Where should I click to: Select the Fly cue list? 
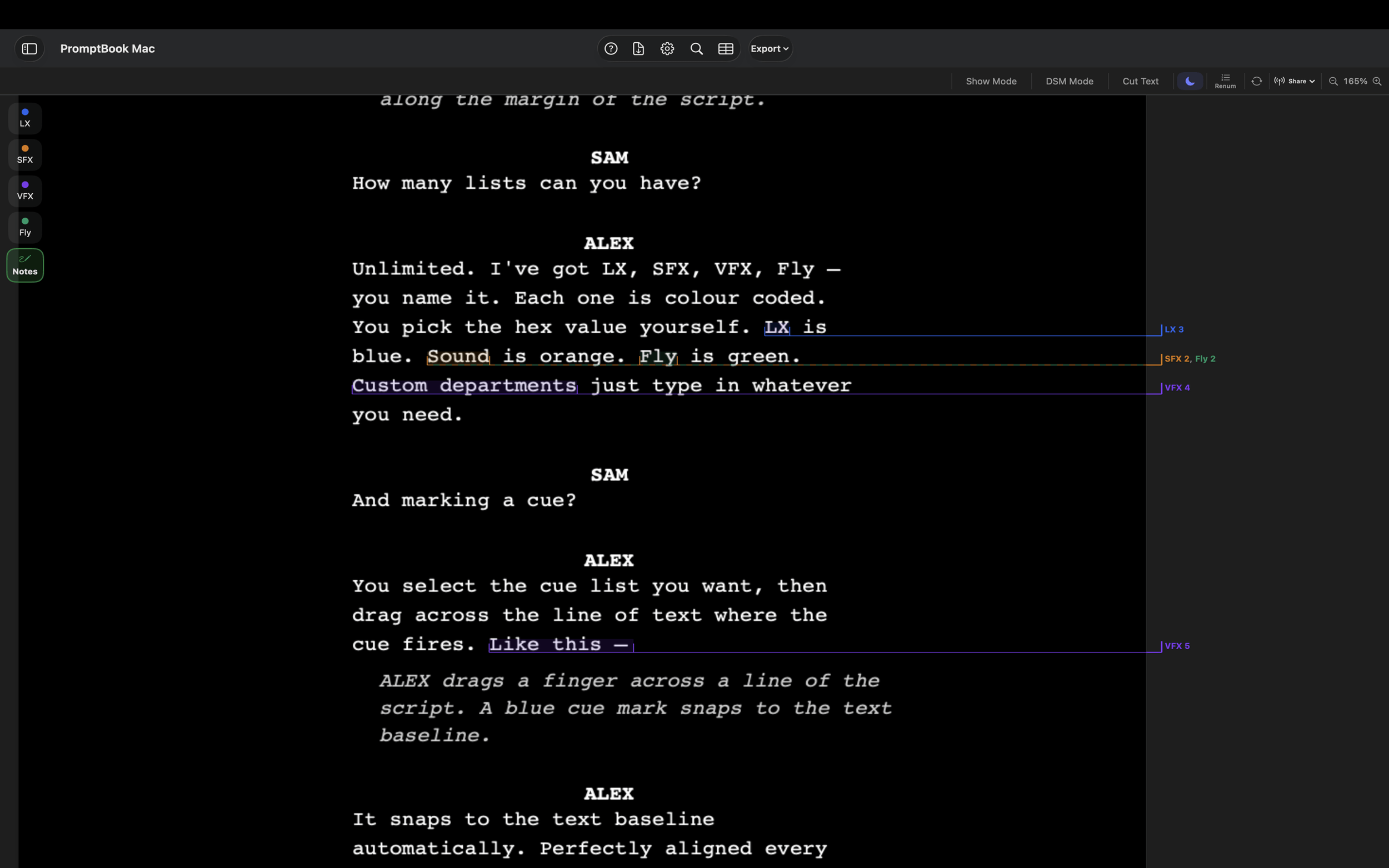[x=24, y=227]
